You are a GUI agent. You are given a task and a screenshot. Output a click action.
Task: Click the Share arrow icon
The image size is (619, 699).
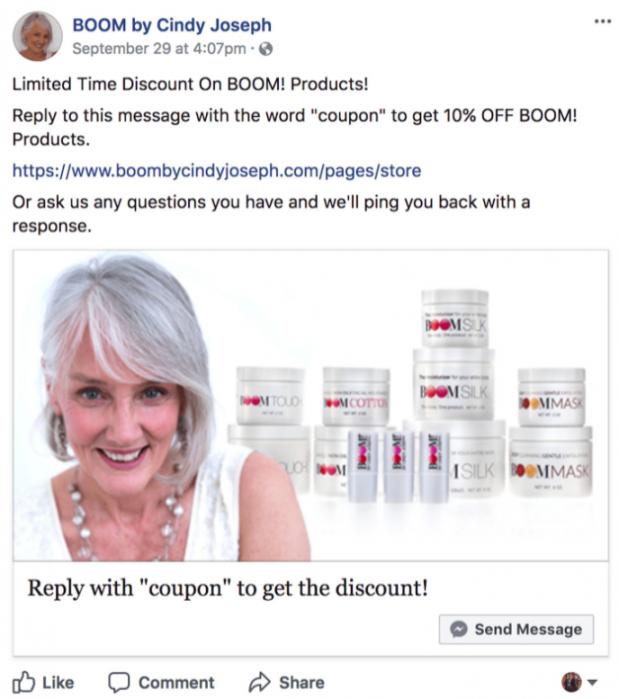(260, 682)
